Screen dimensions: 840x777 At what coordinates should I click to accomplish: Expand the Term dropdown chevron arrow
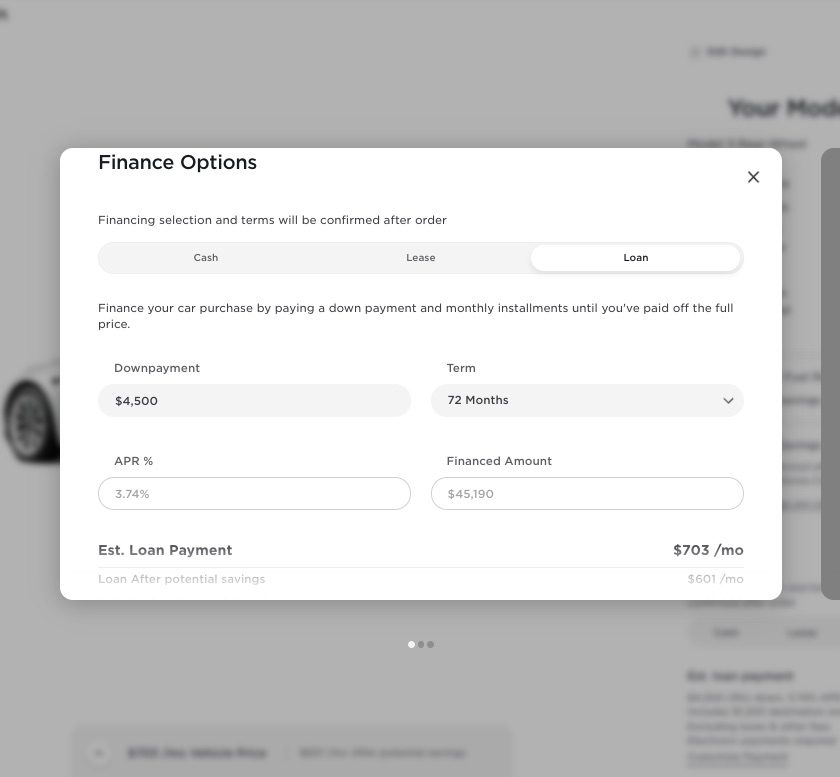(728, 400)
